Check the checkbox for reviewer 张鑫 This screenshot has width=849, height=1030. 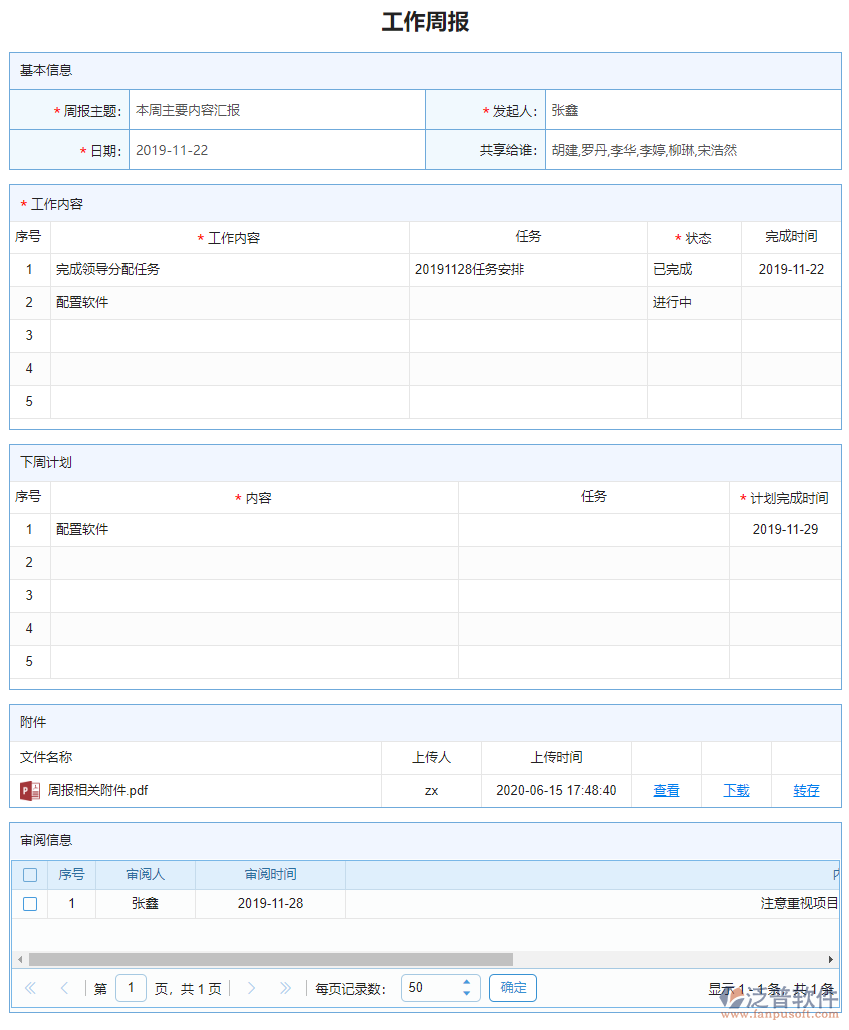(29, 903)
